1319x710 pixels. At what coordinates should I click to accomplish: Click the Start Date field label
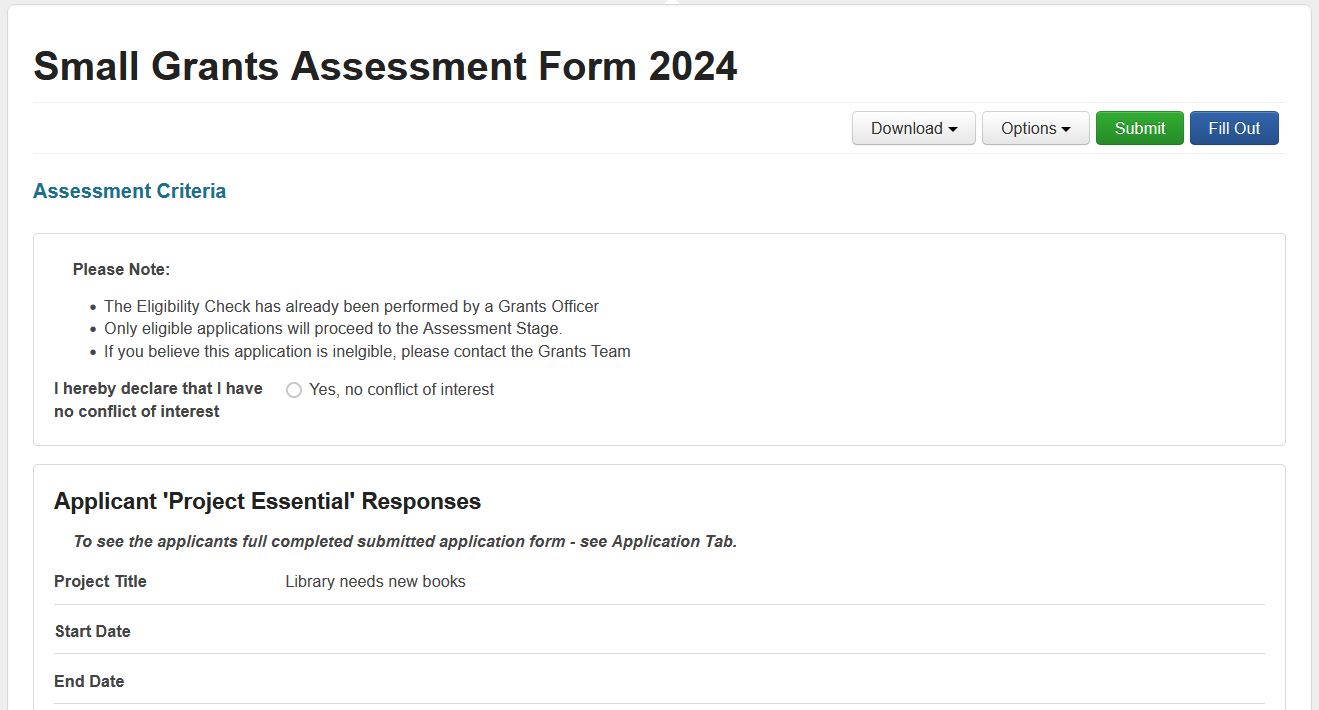pyautogui.click(x=92, y=632)
